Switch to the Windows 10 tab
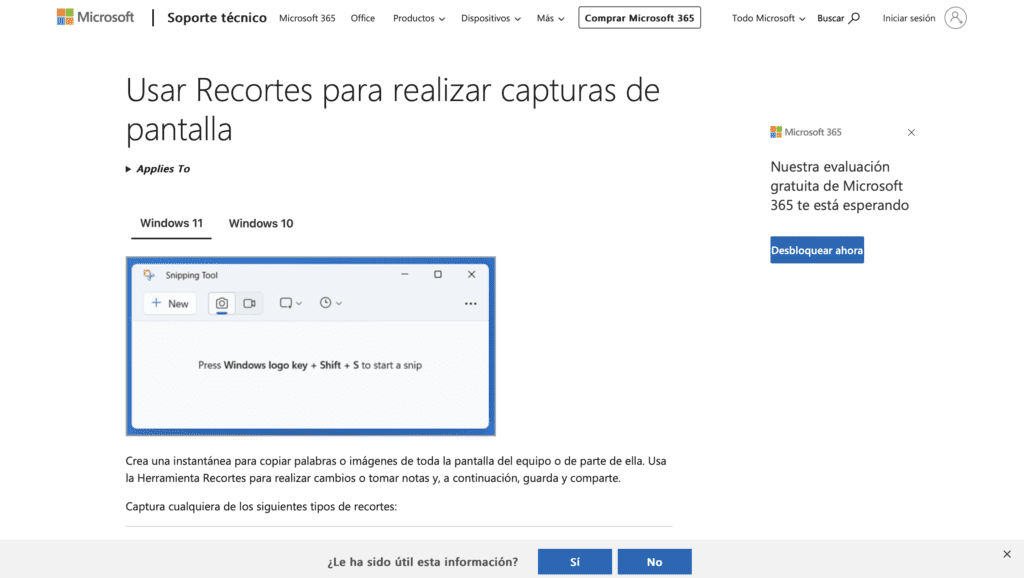The image size is (1024, 578). tap(261, 223)
